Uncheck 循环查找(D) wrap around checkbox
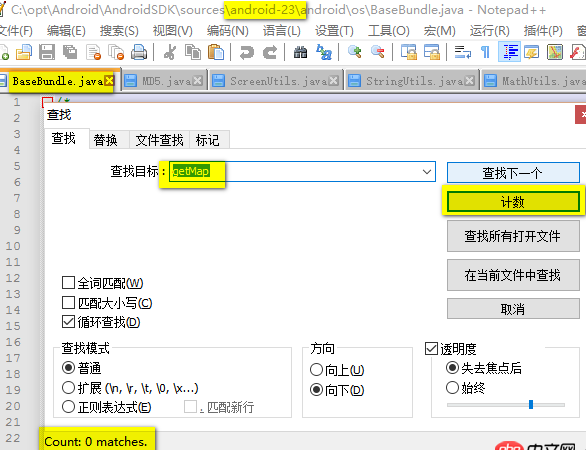Viewport: 586px width, 450px height. point(68,322)
